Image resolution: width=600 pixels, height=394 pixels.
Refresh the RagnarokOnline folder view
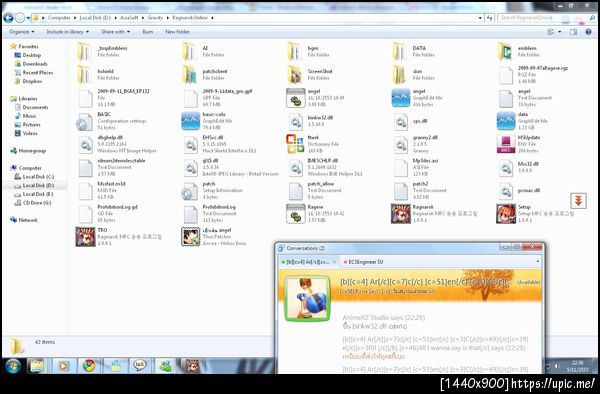489,18
